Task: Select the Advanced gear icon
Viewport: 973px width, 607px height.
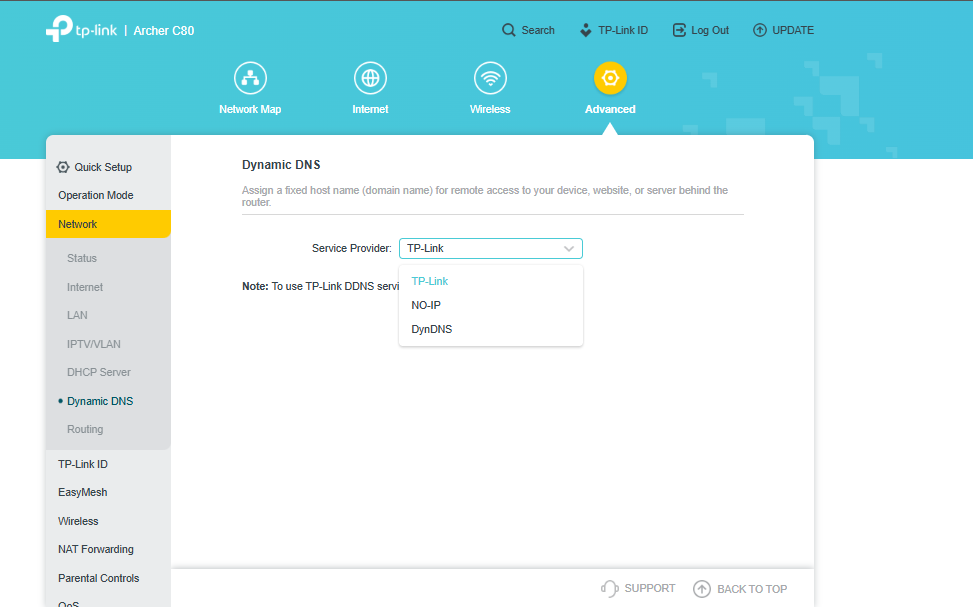Action: coord(610,78)
